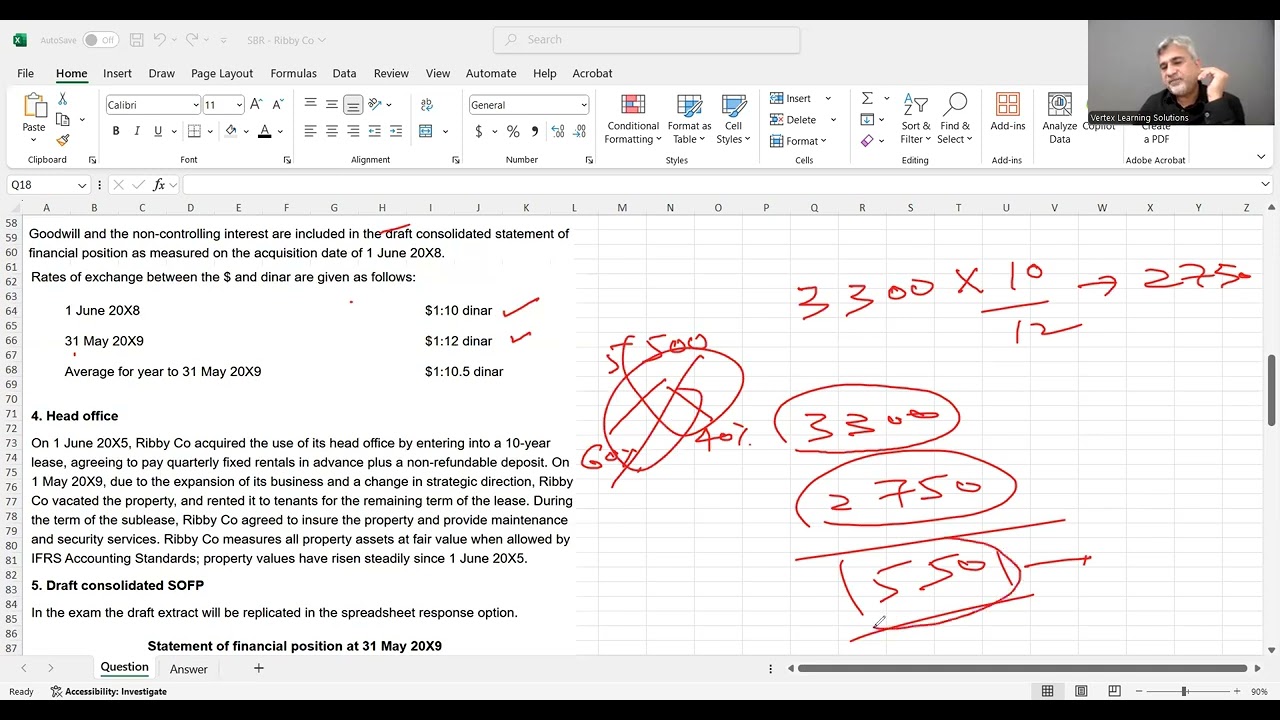This screenshot has width=1280, height=720.
Task: Click the Search box in the title bar
Action: [x=647, y=40]
